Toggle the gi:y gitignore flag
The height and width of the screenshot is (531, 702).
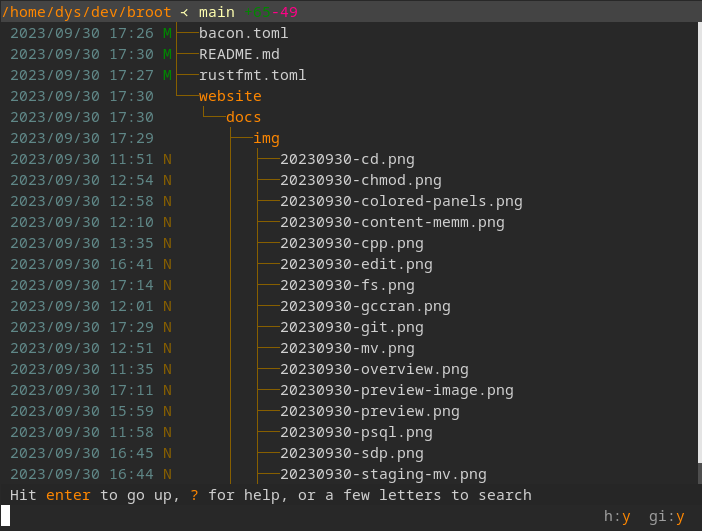(667, 517)
